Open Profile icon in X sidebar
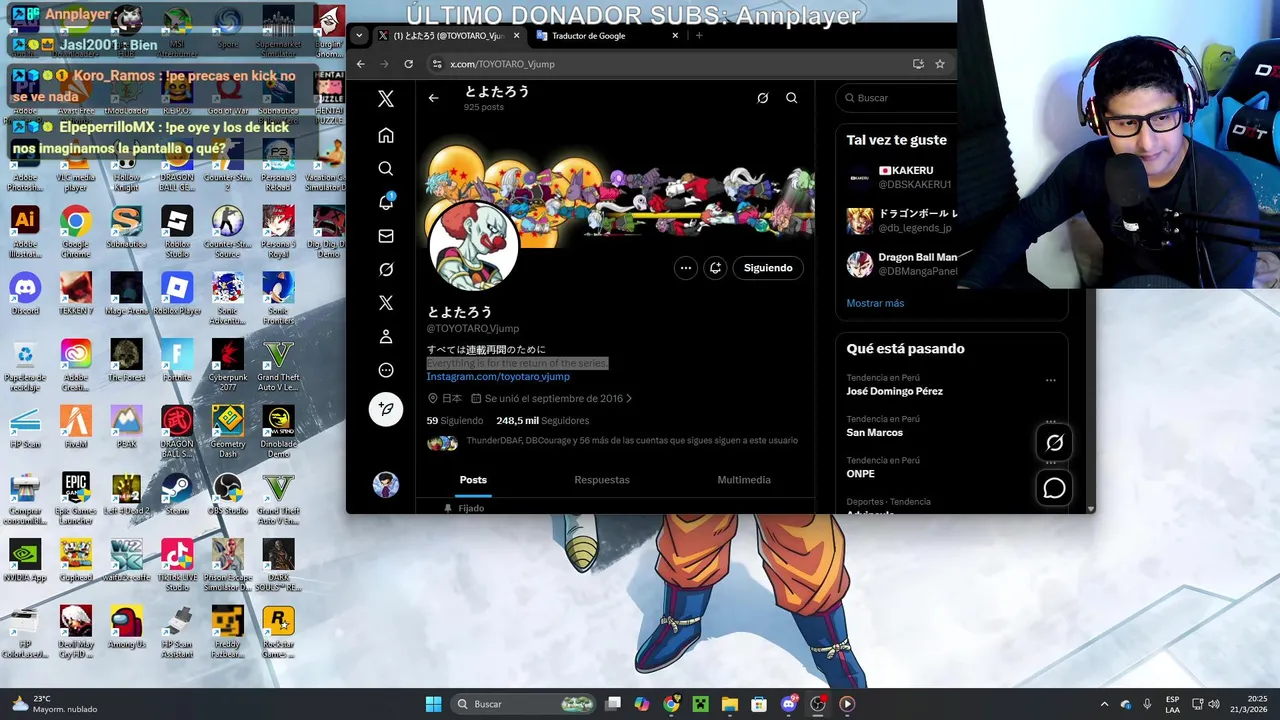This screenshot has height=720, width=1280. point(386,337)
